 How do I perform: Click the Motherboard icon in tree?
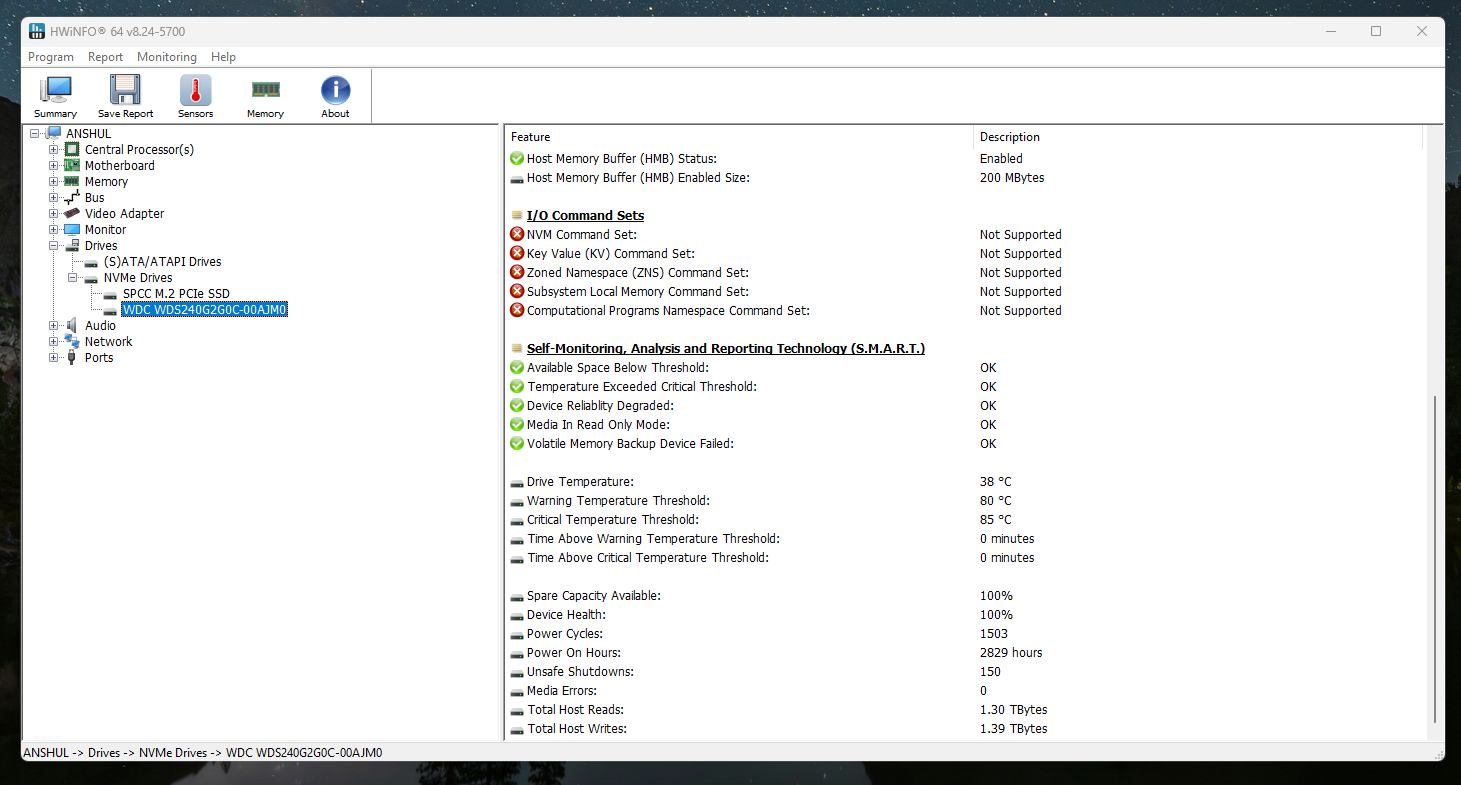72,166
